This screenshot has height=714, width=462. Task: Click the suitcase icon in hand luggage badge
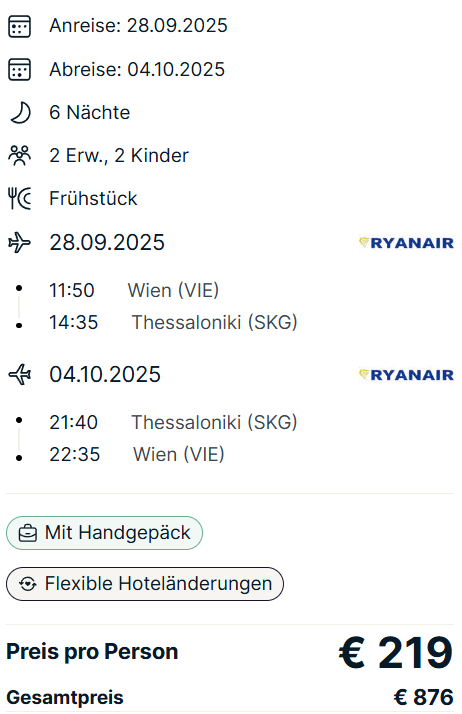click(28, 533)
